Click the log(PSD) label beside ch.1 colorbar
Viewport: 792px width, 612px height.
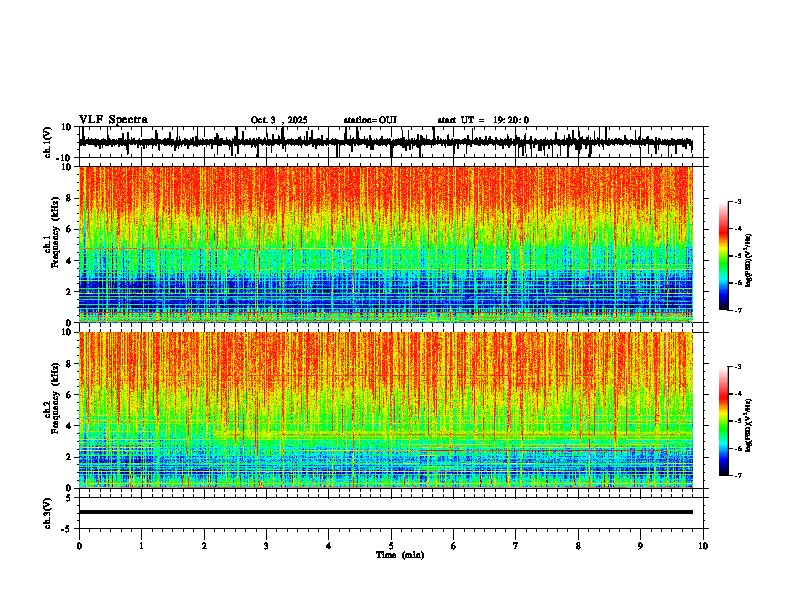pos(749,261)
